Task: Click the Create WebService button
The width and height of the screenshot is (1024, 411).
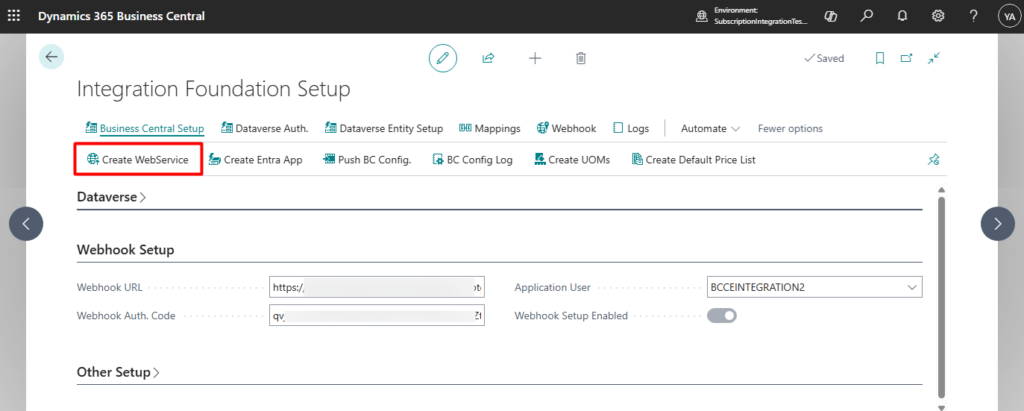Action: (x=138, y=159)
